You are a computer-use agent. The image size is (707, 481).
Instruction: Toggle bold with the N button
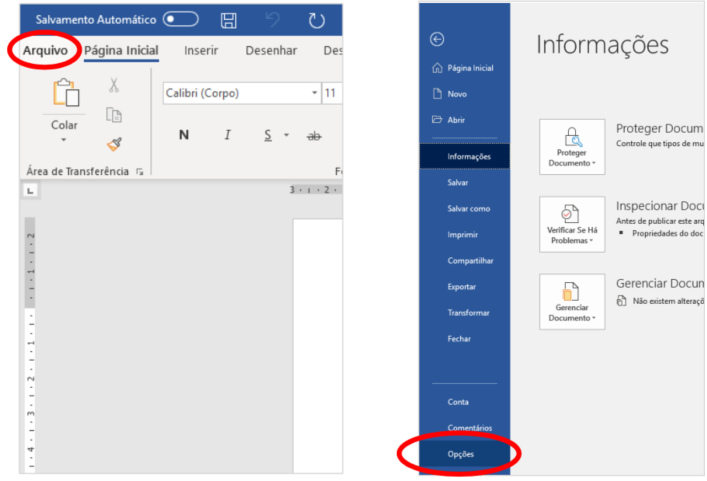184,135
